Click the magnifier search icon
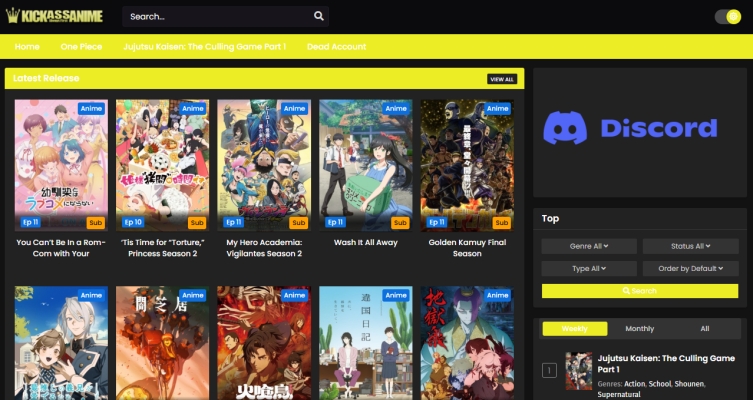 [319, 16]
